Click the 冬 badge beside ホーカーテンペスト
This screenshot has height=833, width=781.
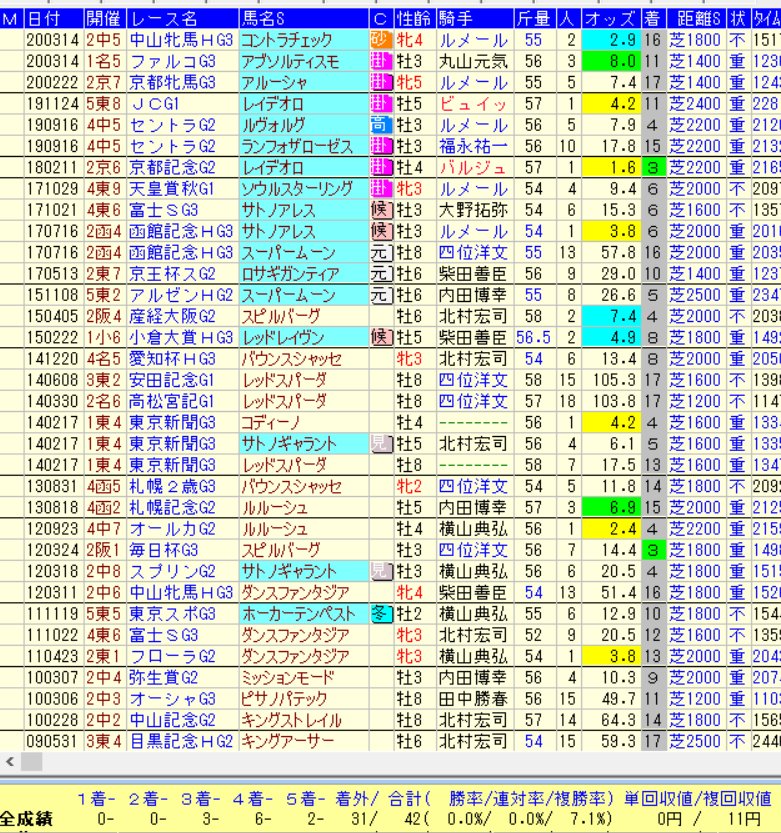[x=381, y=614]
